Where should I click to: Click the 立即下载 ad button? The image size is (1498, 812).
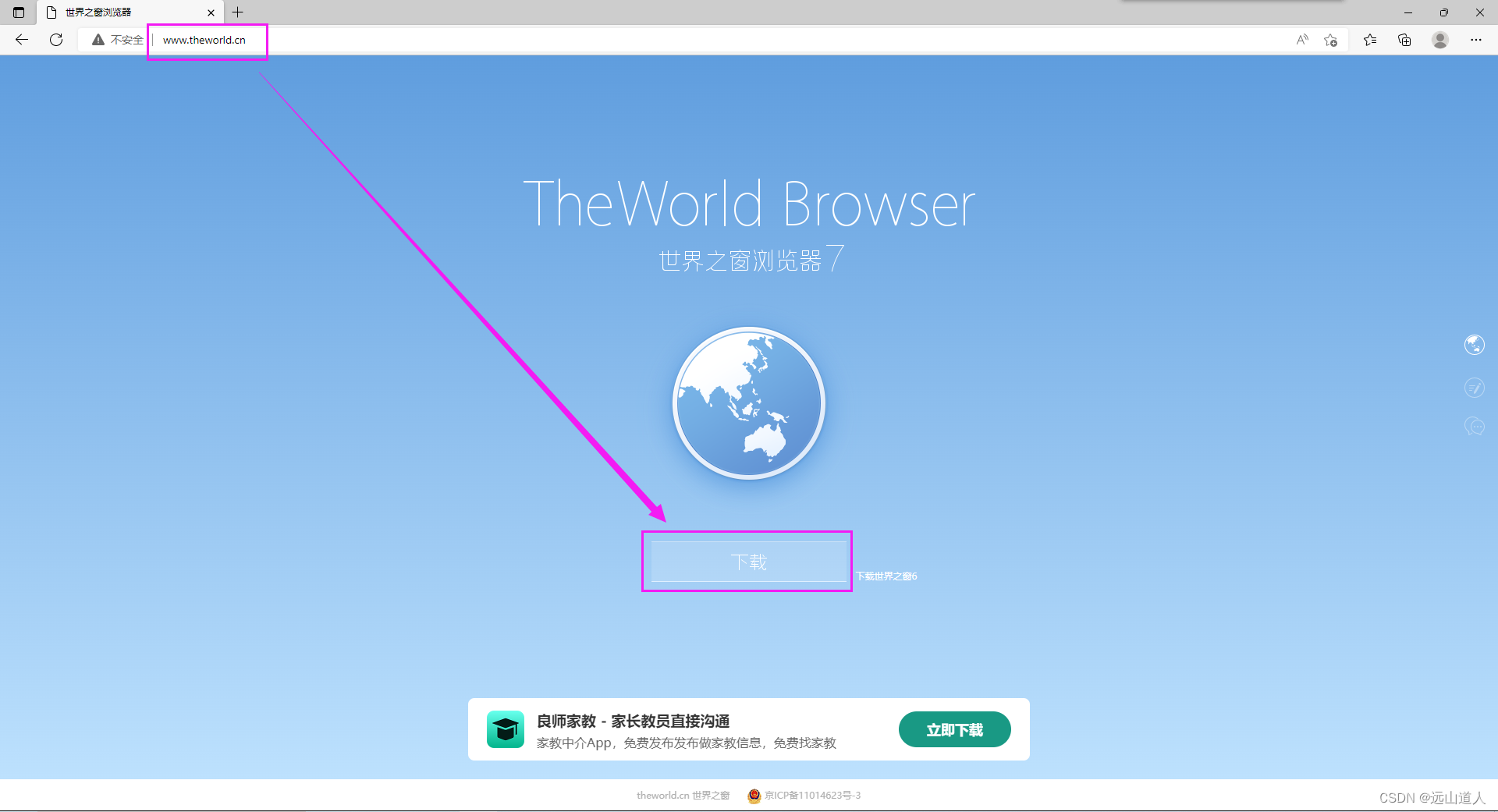coord(954,729)
